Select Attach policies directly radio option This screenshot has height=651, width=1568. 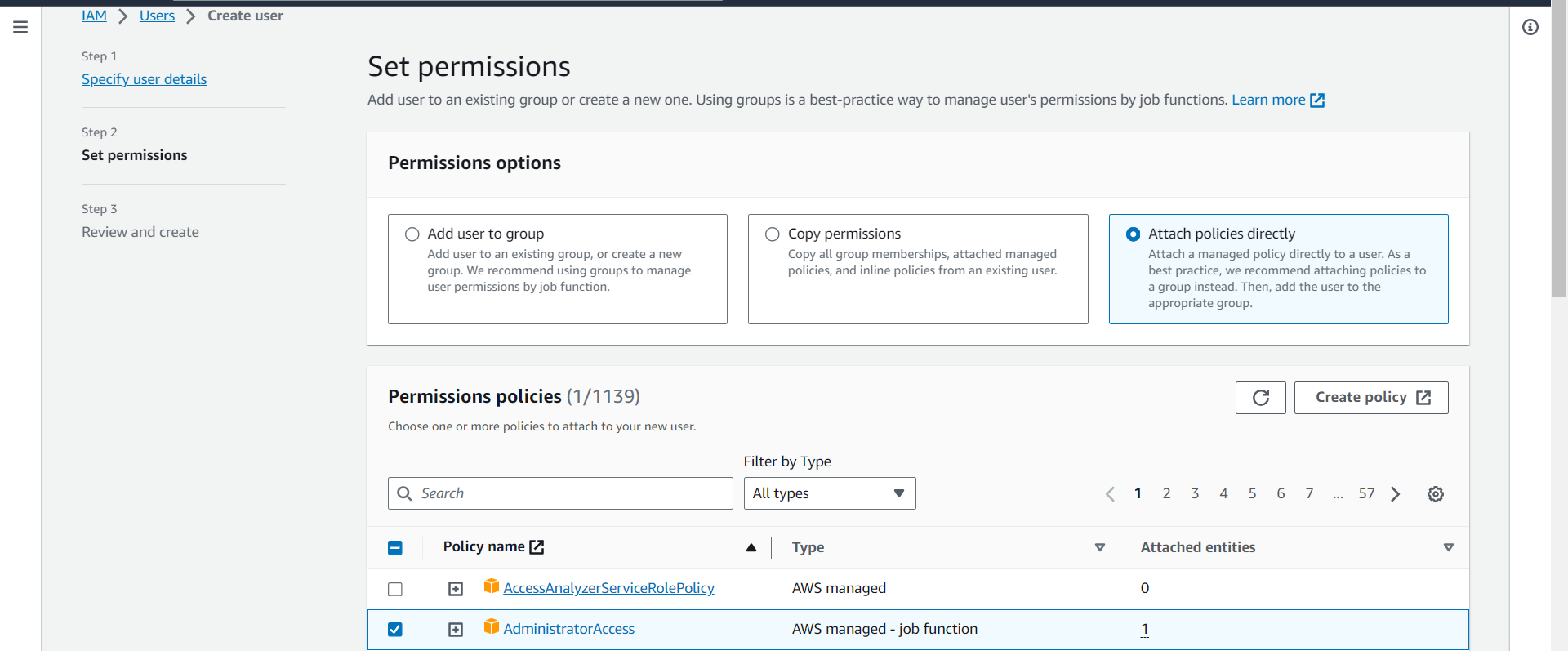coord(1133,234)
